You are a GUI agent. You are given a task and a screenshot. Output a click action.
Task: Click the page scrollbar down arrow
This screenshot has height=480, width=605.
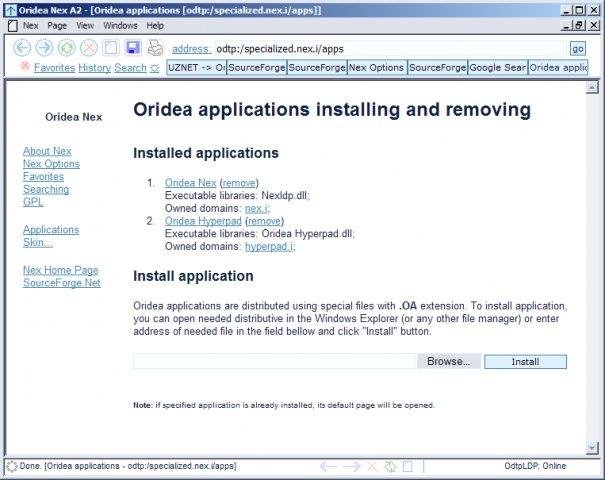[x=592, y=448]
